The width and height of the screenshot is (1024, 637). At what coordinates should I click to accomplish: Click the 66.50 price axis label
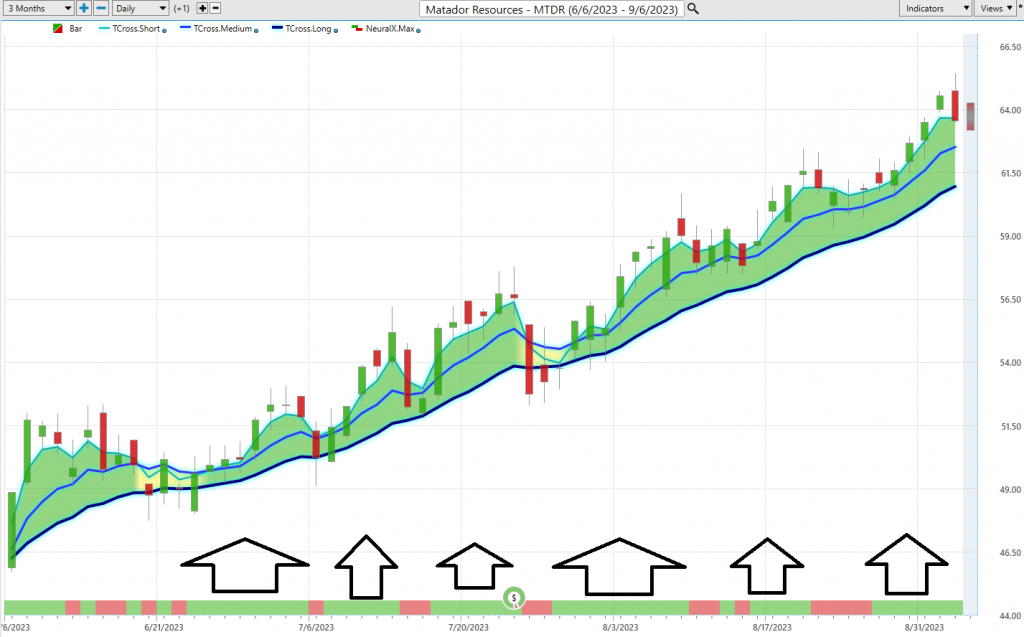[1010, 47]
